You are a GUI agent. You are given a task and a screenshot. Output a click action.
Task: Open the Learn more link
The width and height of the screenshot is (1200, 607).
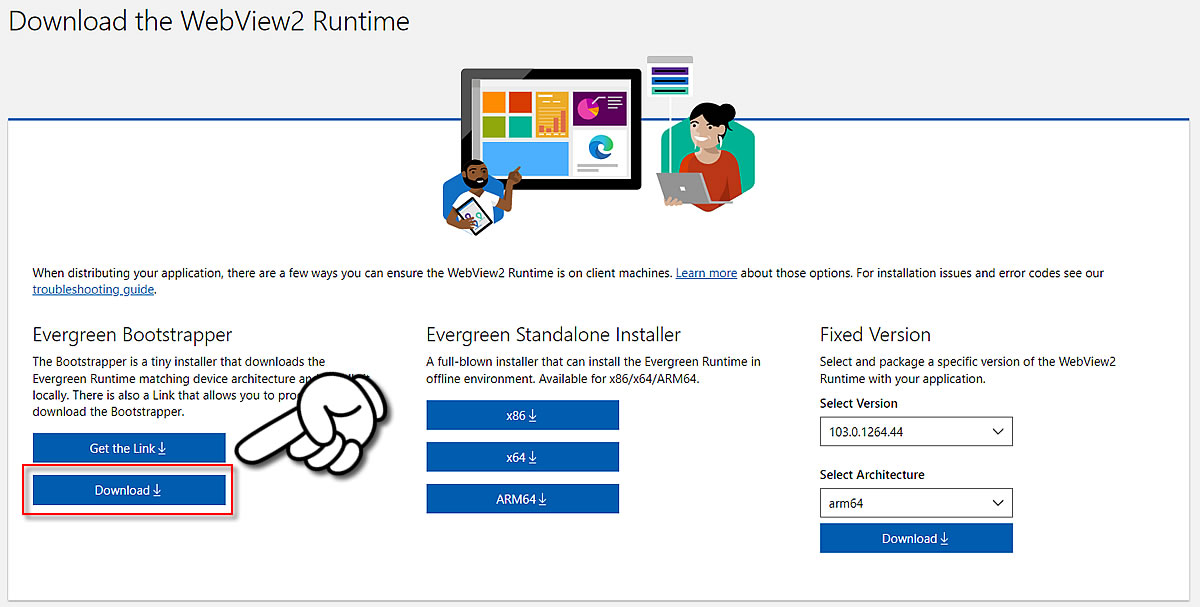706,273
